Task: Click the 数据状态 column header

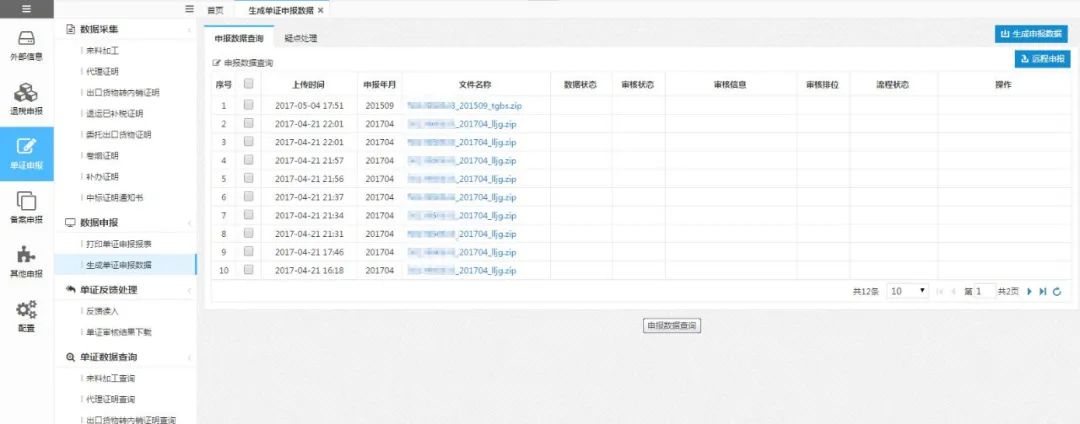Action: tap(581, 85)
